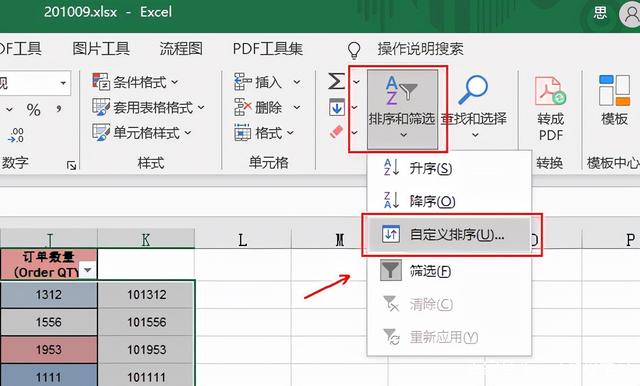Open 套用表格格式 table format gallery
The width and height of the screenshot is (640, 386).
click(149, 108)
